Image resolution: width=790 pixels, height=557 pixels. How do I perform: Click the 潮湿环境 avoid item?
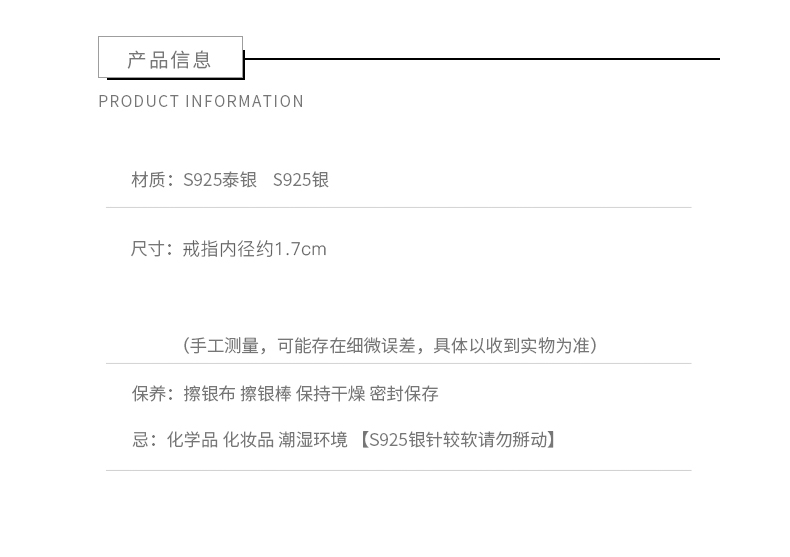coord(312,439)
